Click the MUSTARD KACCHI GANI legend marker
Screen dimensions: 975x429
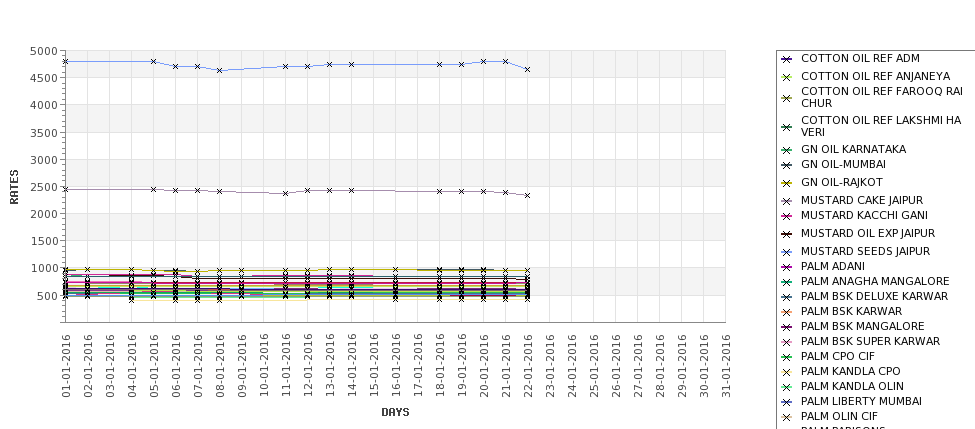[x=787, y=216]
